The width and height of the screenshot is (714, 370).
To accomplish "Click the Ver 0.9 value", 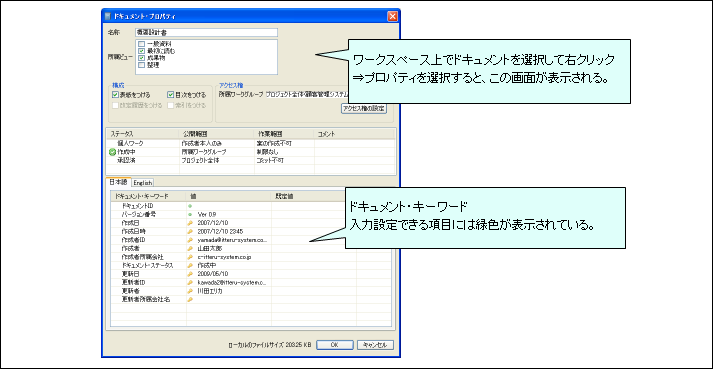I will coord(207,214).
